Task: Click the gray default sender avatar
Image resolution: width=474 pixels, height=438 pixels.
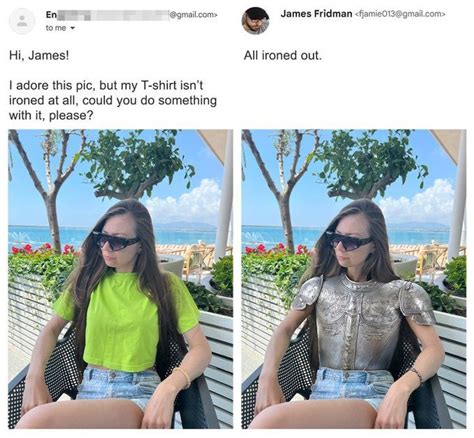Action: (x=22, y=21)
